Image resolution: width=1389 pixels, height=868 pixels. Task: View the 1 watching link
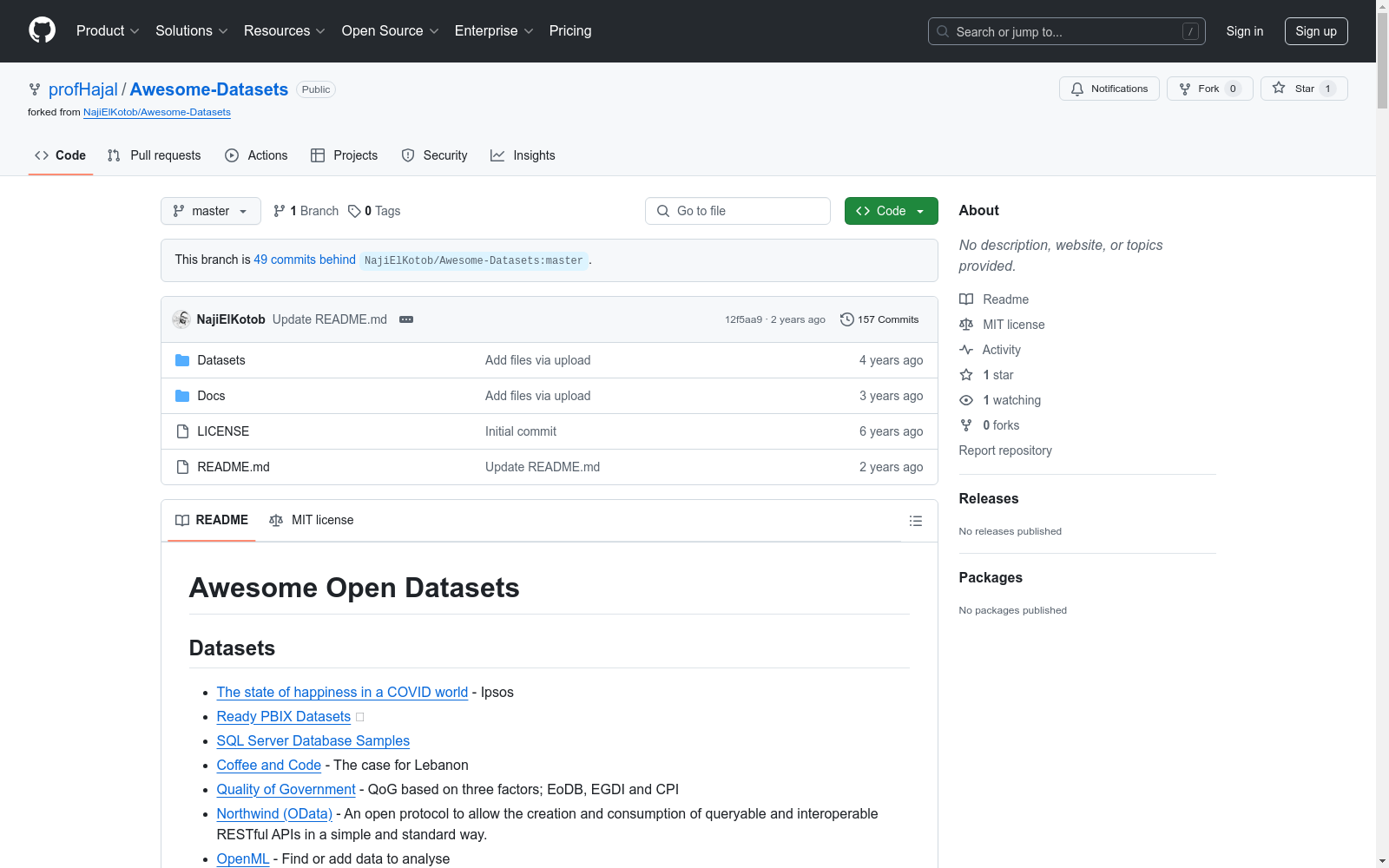pyautogui.click(x=1000, y=400)
